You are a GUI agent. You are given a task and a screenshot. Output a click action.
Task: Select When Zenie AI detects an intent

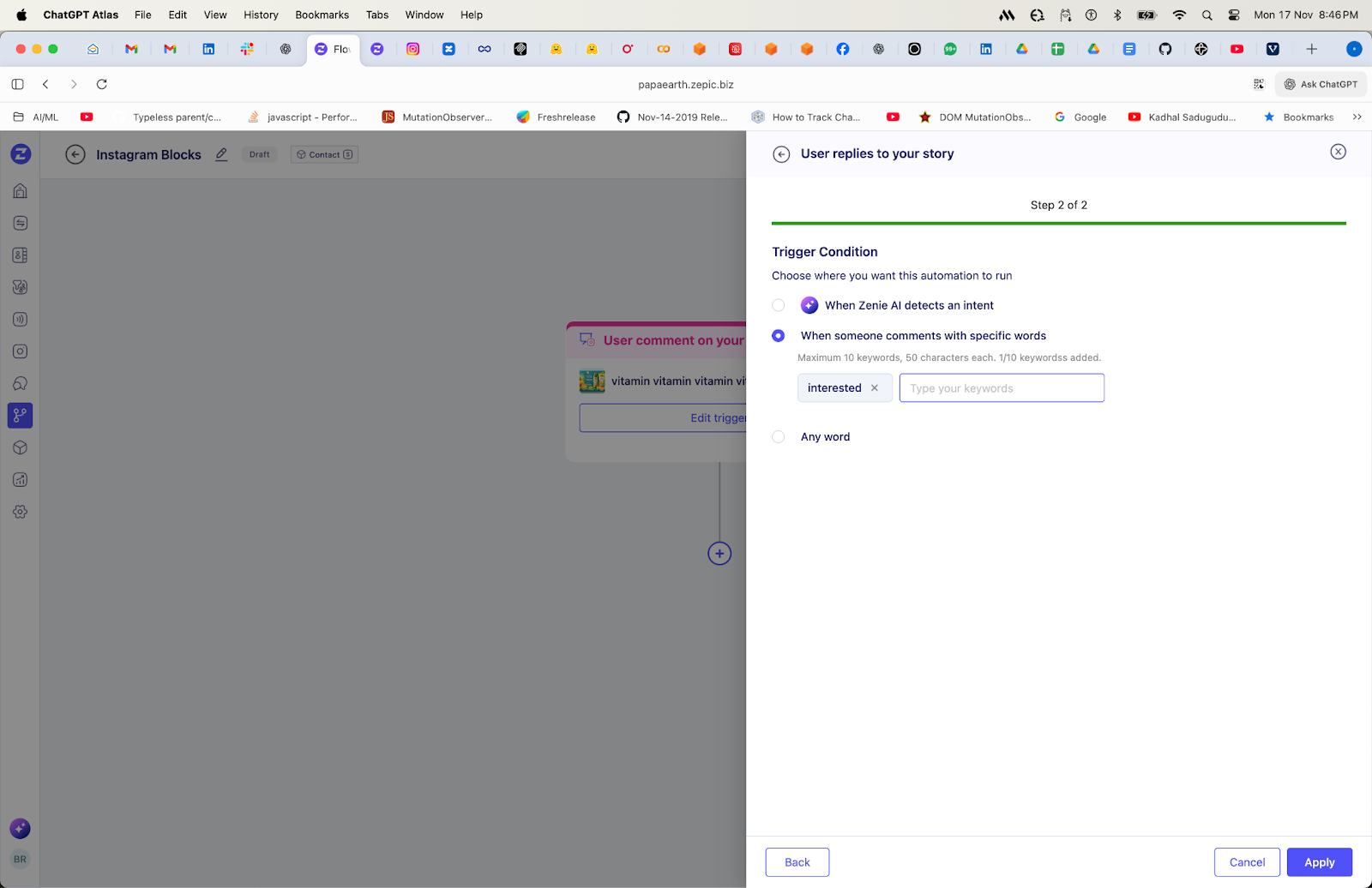(x=779, y=305)
